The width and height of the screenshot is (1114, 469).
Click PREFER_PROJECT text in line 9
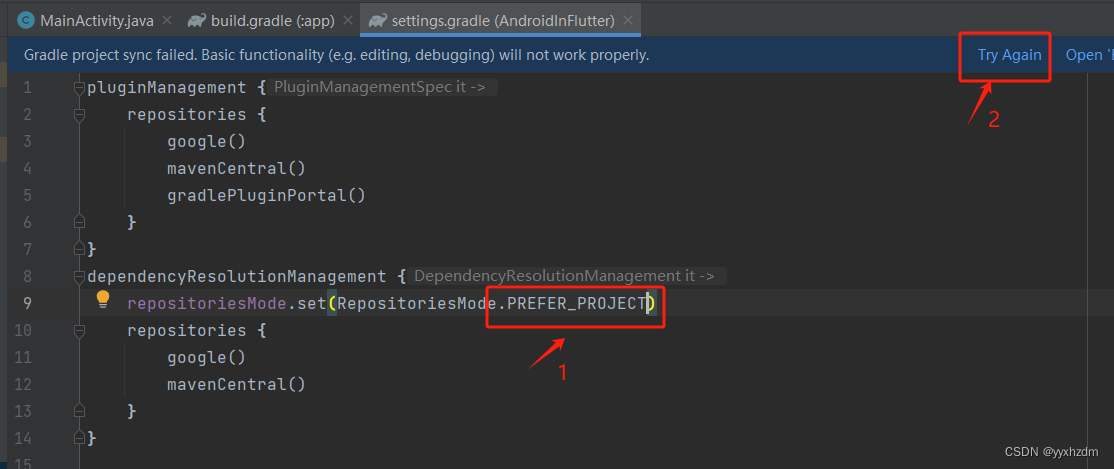[x=576, y=303]
